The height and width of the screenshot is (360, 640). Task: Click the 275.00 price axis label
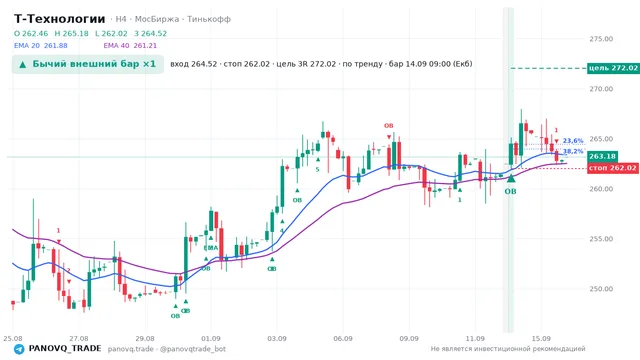point(601,39)
